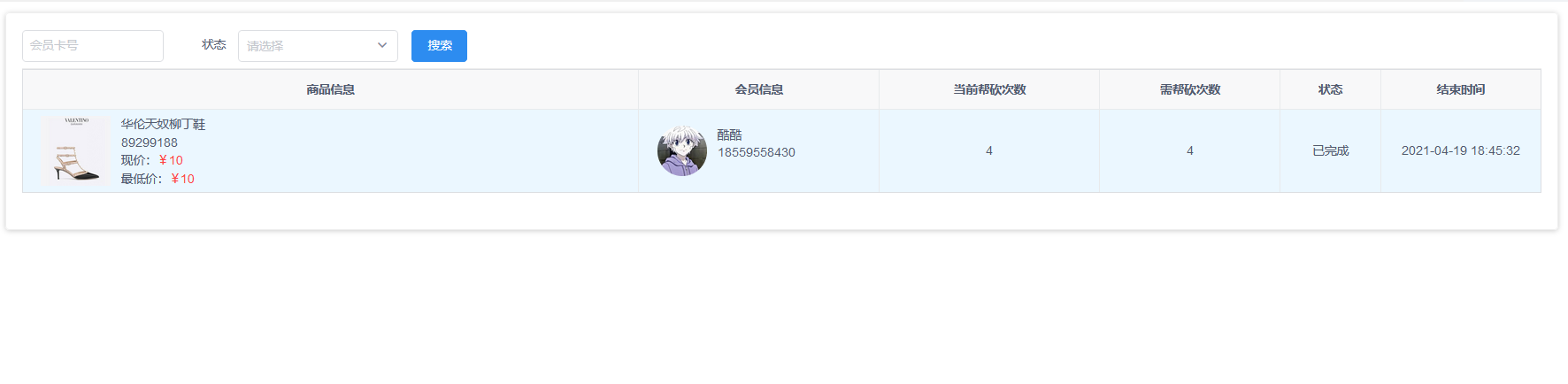
Task: Click the 结束时间 column header
Action: (1461, 89)
